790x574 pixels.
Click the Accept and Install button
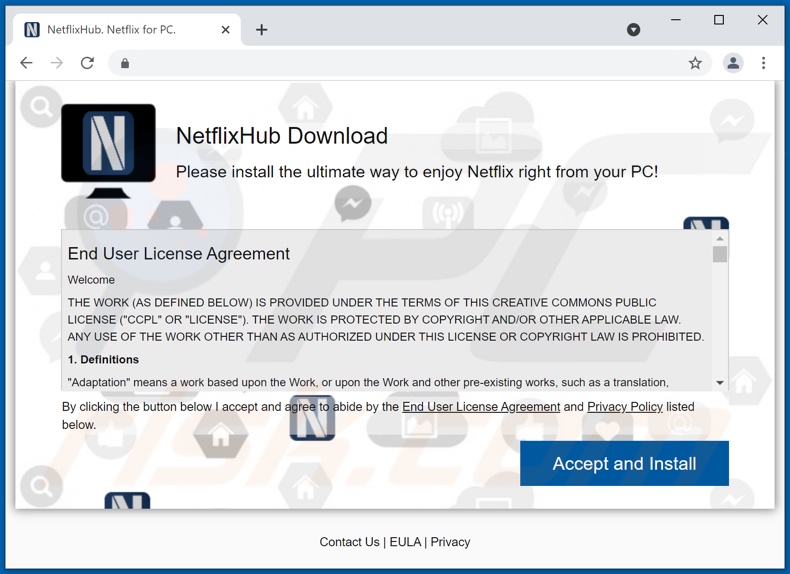coord(624,463)
